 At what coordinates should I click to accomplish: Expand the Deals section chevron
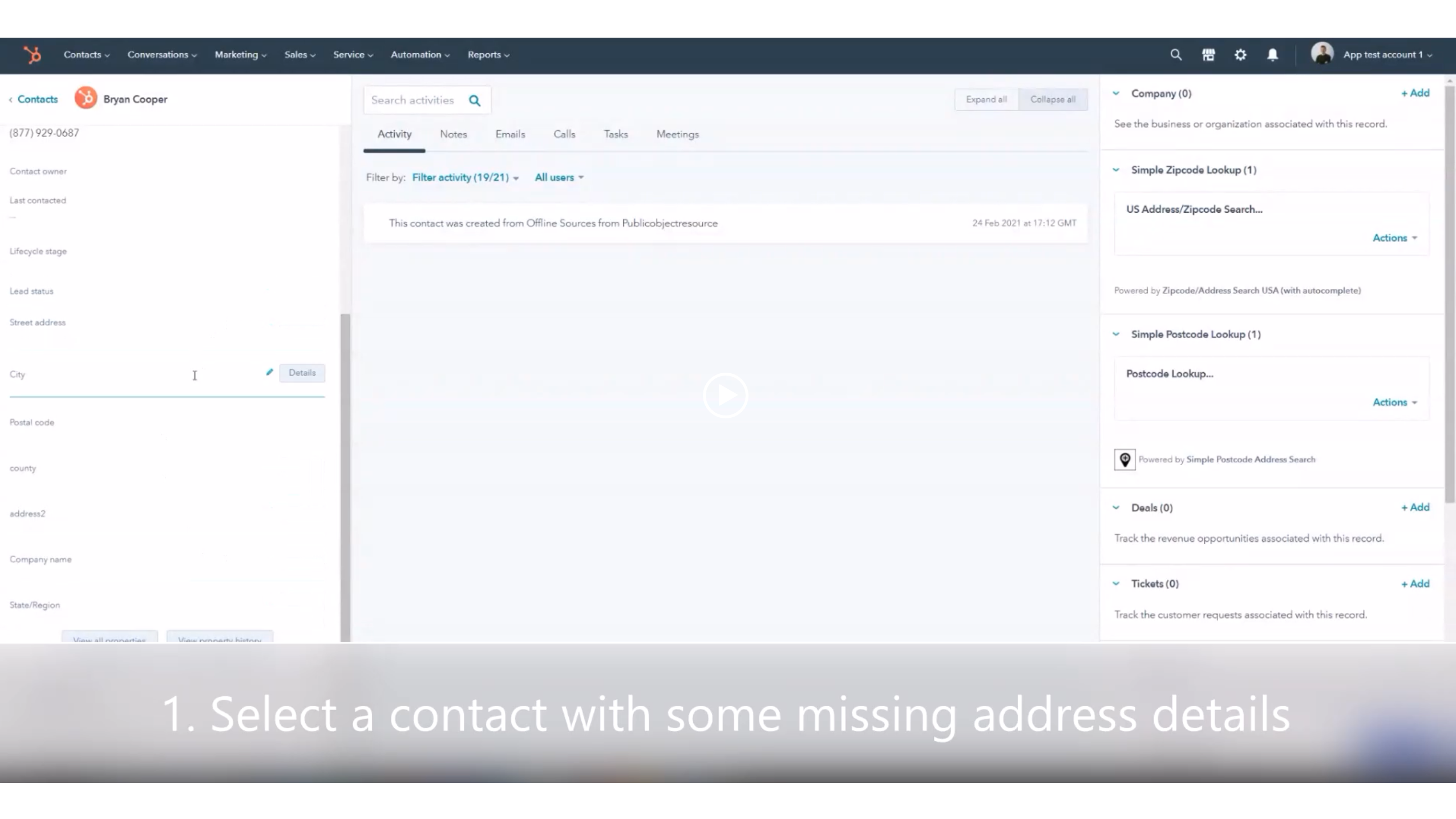(1116, 507)
